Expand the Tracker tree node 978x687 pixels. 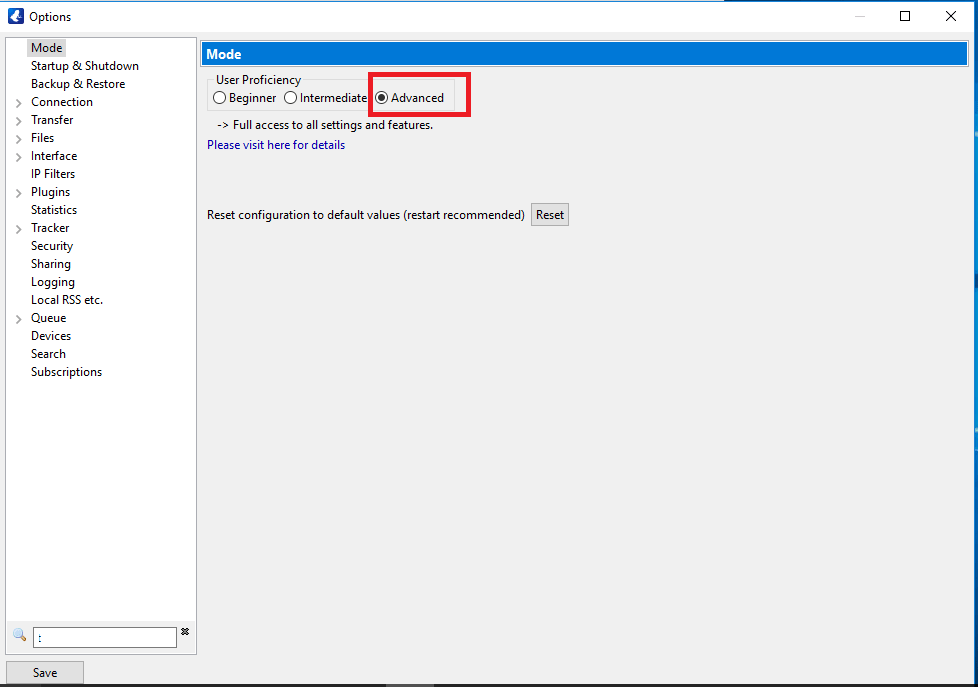click(x=19, y=229)
